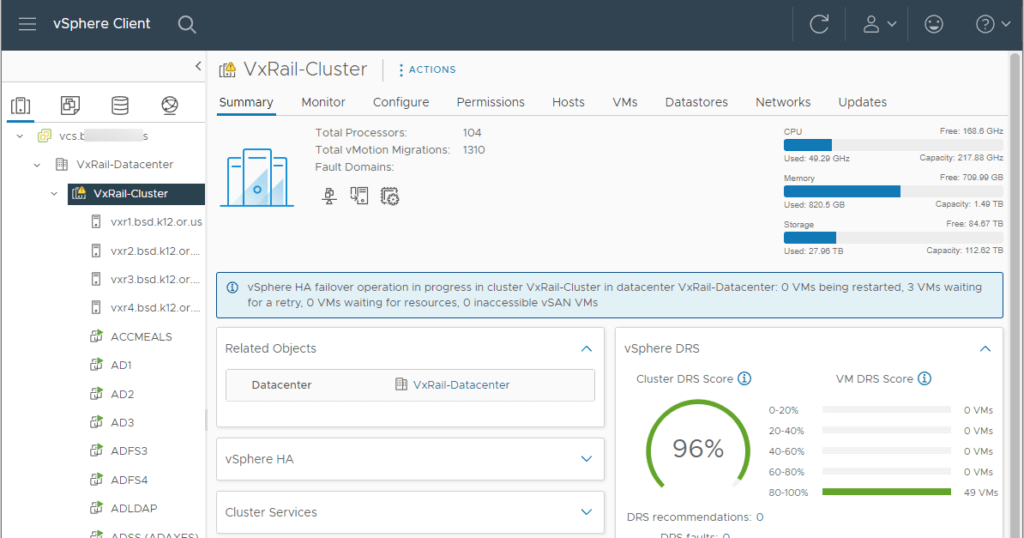The height and width of the screenshot is (538, 1024).
Task: Click the feedback smiley icon
Action: coord(933,25)
